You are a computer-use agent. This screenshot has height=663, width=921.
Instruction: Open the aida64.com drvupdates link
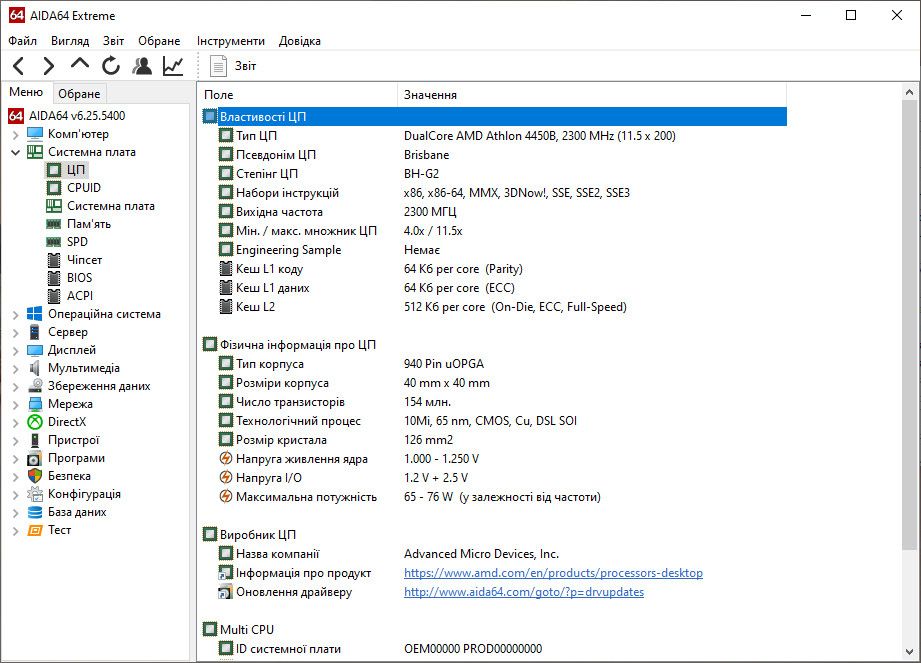[x=524, y=592]
